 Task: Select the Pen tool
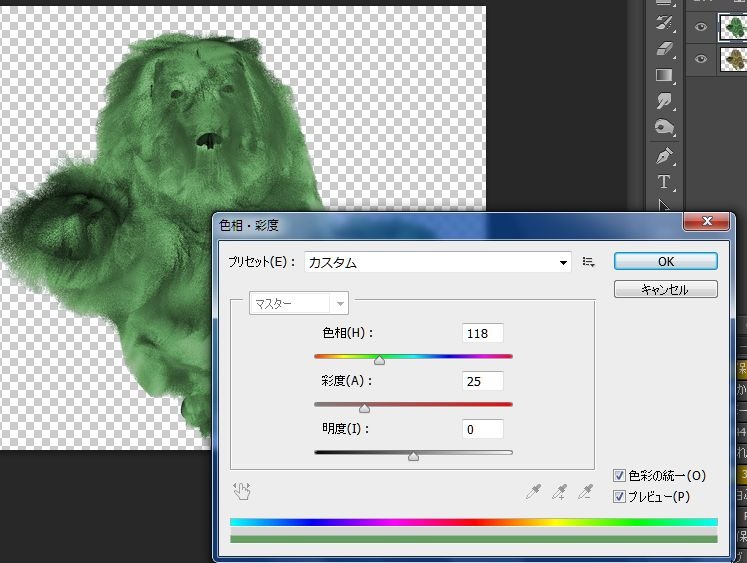click(663, 156)
